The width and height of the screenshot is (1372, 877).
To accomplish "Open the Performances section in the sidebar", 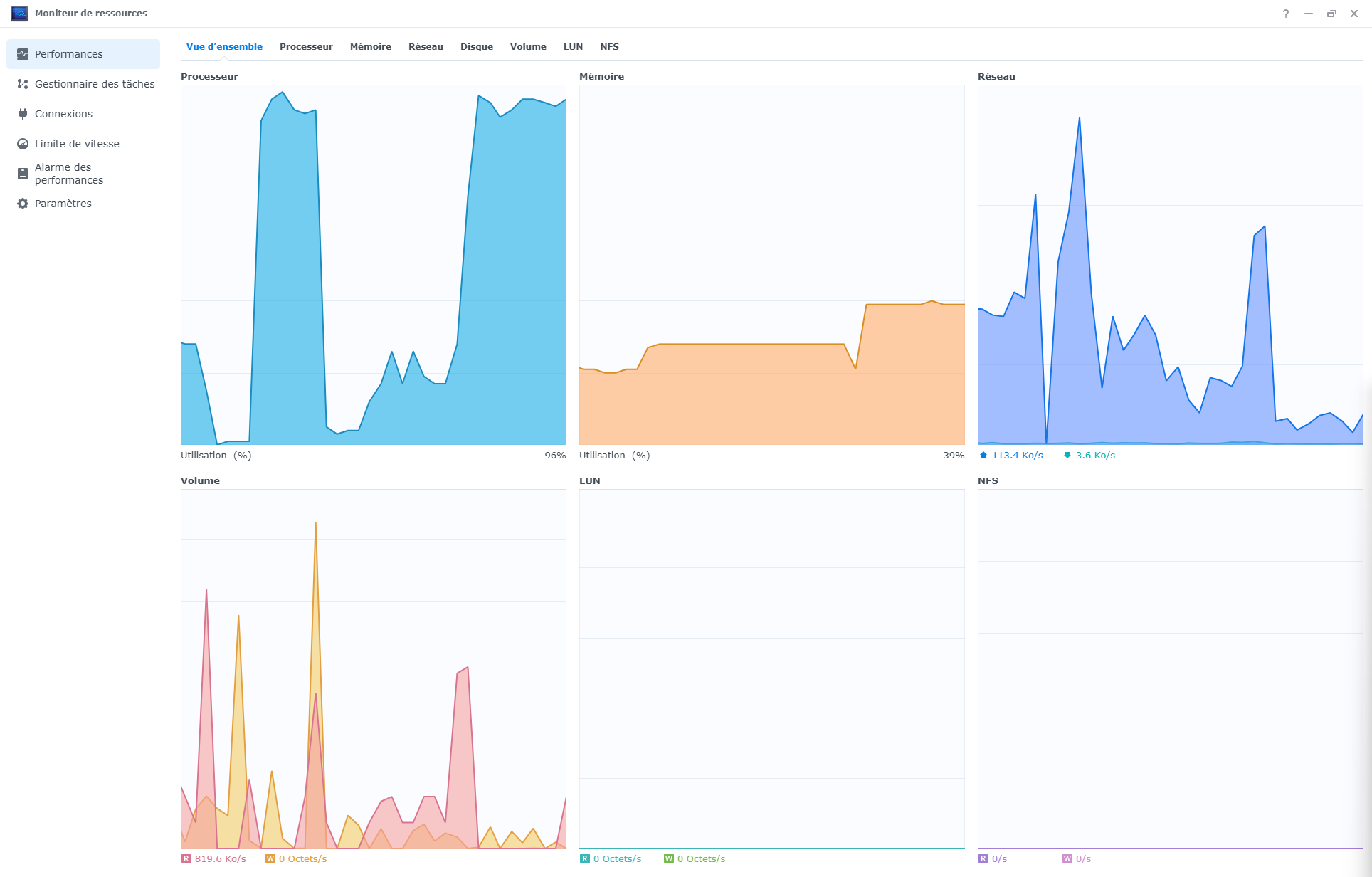I will tap(68, 53).
